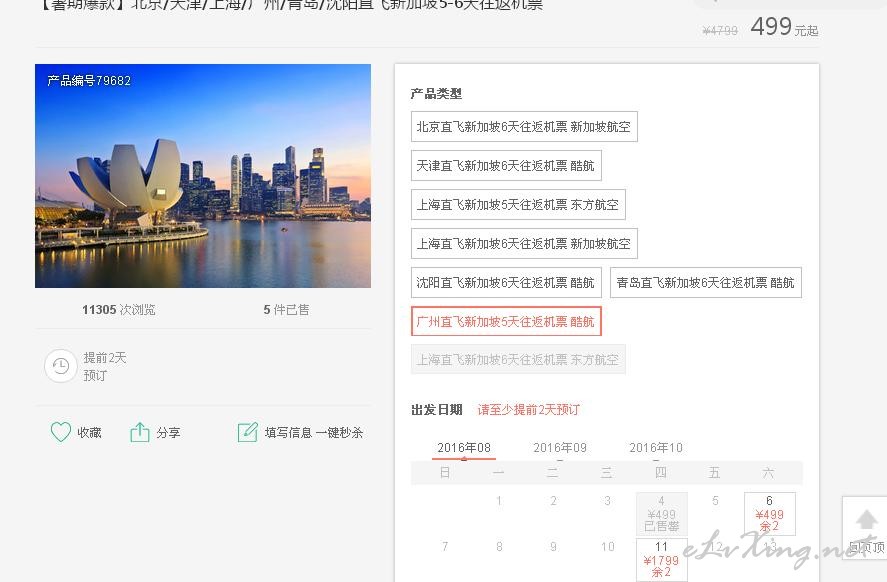Screen dimensions: 887x582
Task: Pick August 11 date with ¥1799
Action: pyautogui.click(x=661, y=559)
